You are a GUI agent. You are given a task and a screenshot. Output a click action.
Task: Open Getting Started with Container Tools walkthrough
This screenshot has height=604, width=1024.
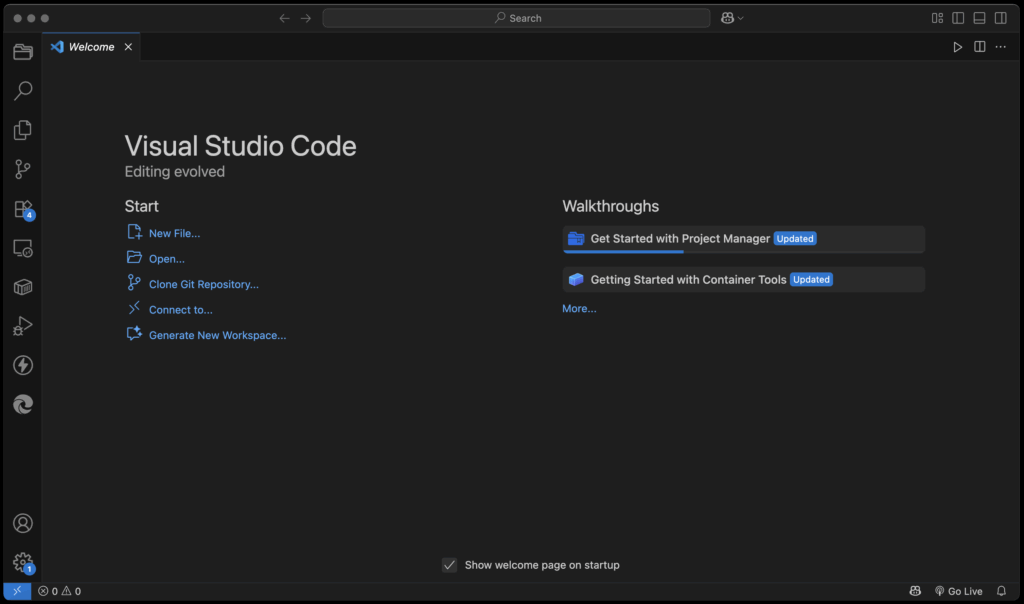(x=743, y=279)
